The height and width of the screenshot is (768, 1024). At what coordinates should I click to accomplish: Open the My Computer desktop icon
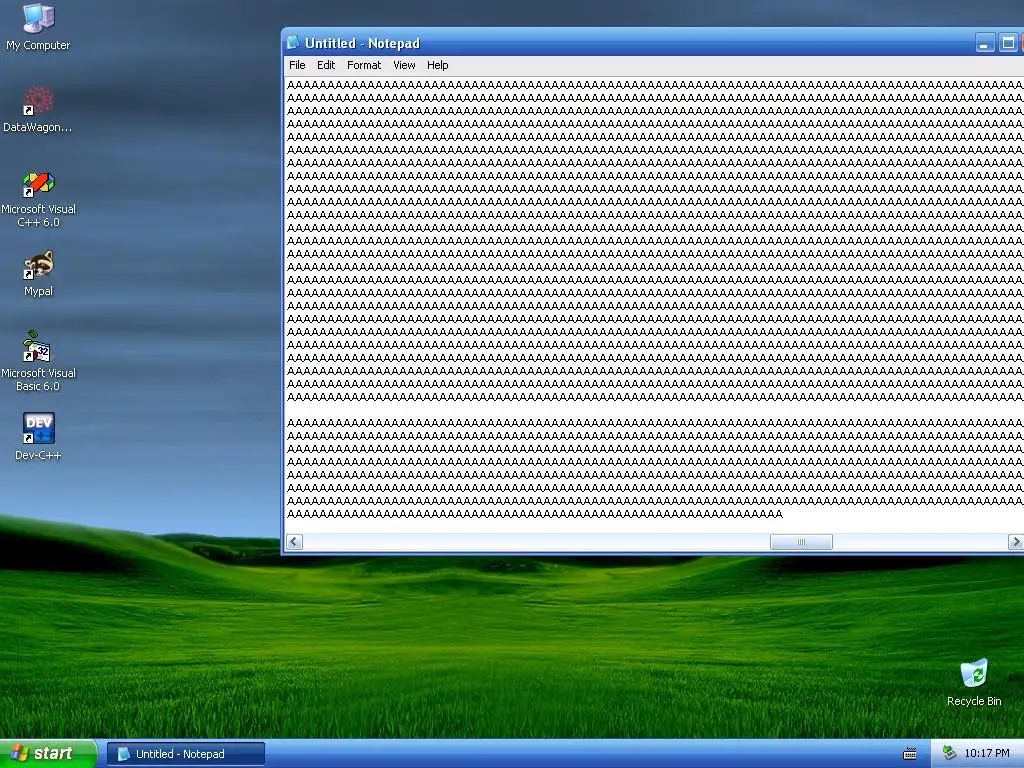point(38,26)
